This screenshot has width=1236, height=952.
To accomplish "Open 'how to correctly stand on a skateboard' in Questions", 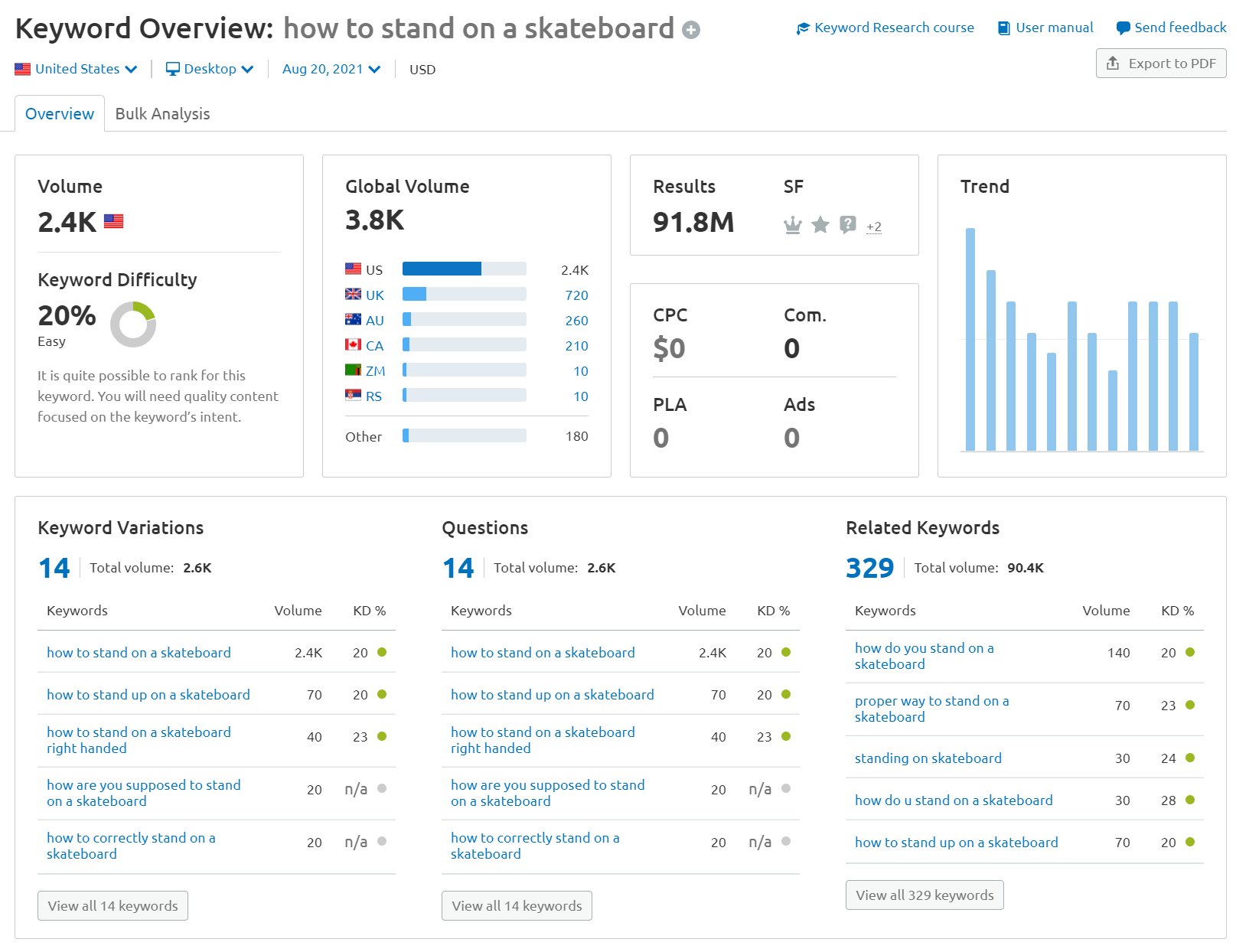I will (535, 846).
